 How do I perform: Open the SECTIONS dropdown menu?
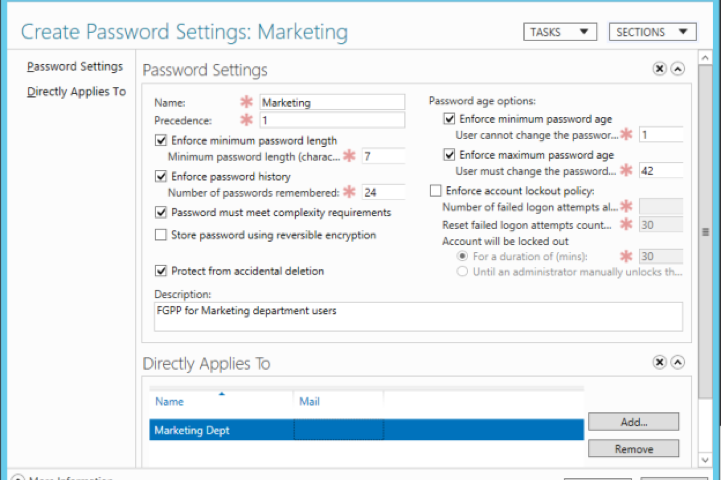point(652,32)
